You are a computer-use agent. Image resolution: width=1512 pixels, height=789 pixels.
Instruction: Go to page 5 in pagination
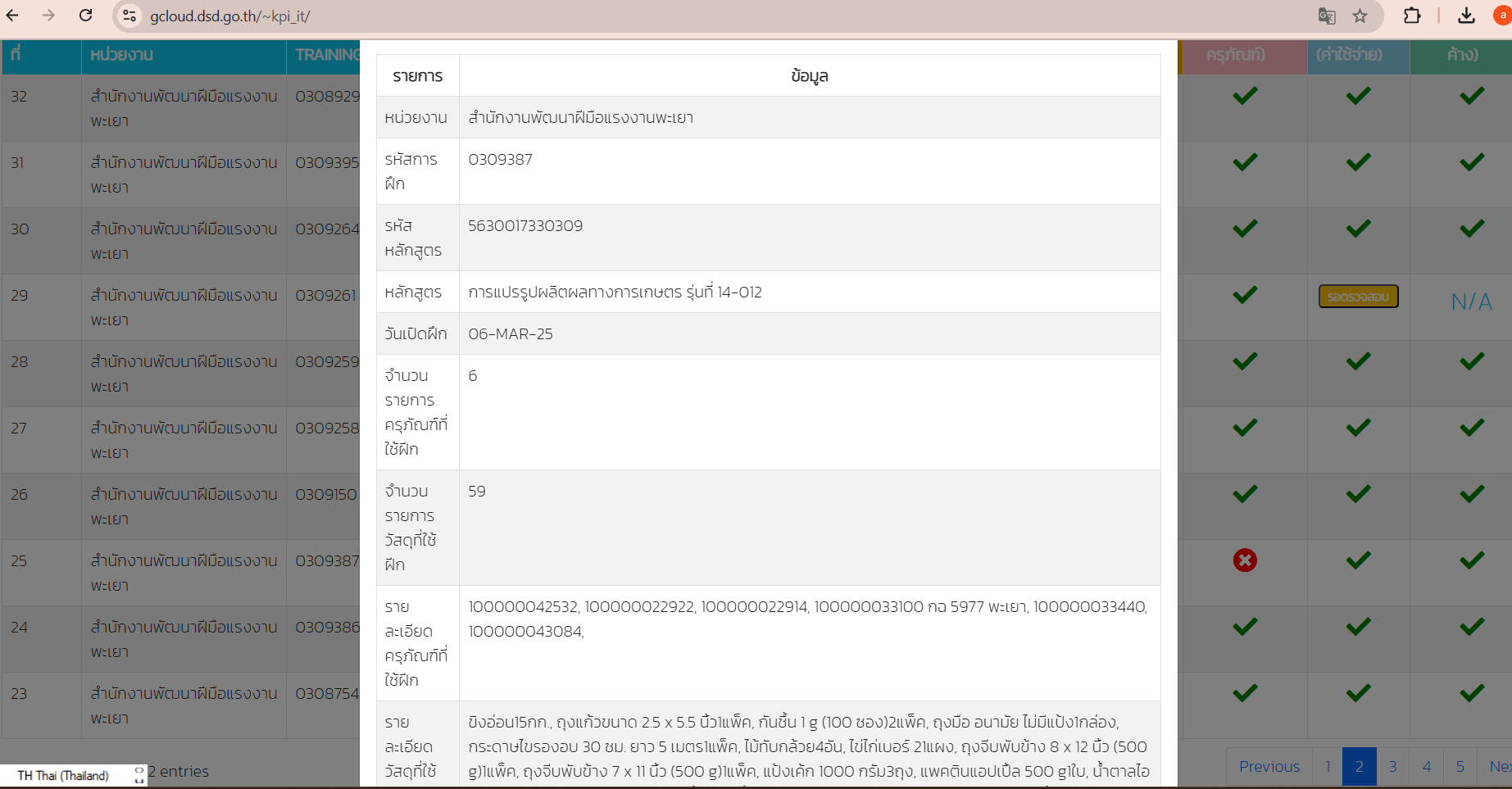[1460, 767]
